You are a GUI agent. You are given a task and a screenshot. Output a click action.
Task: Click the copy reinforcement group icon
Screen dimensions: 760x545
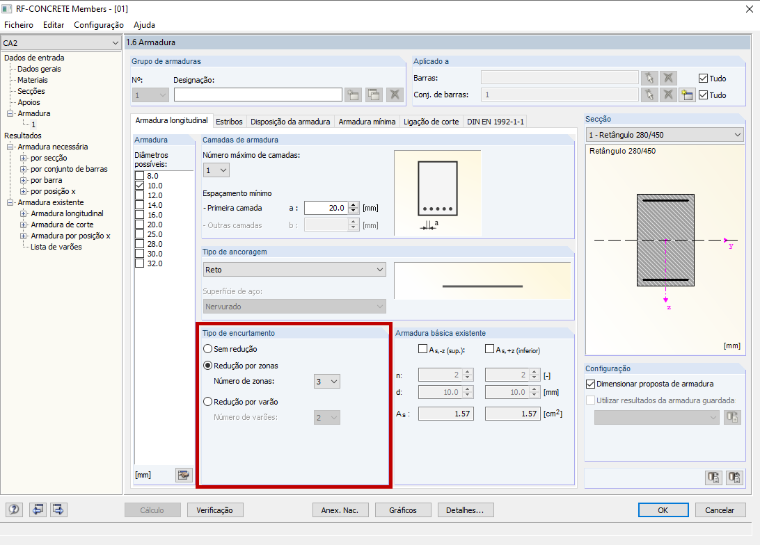[x=374, y=95]
